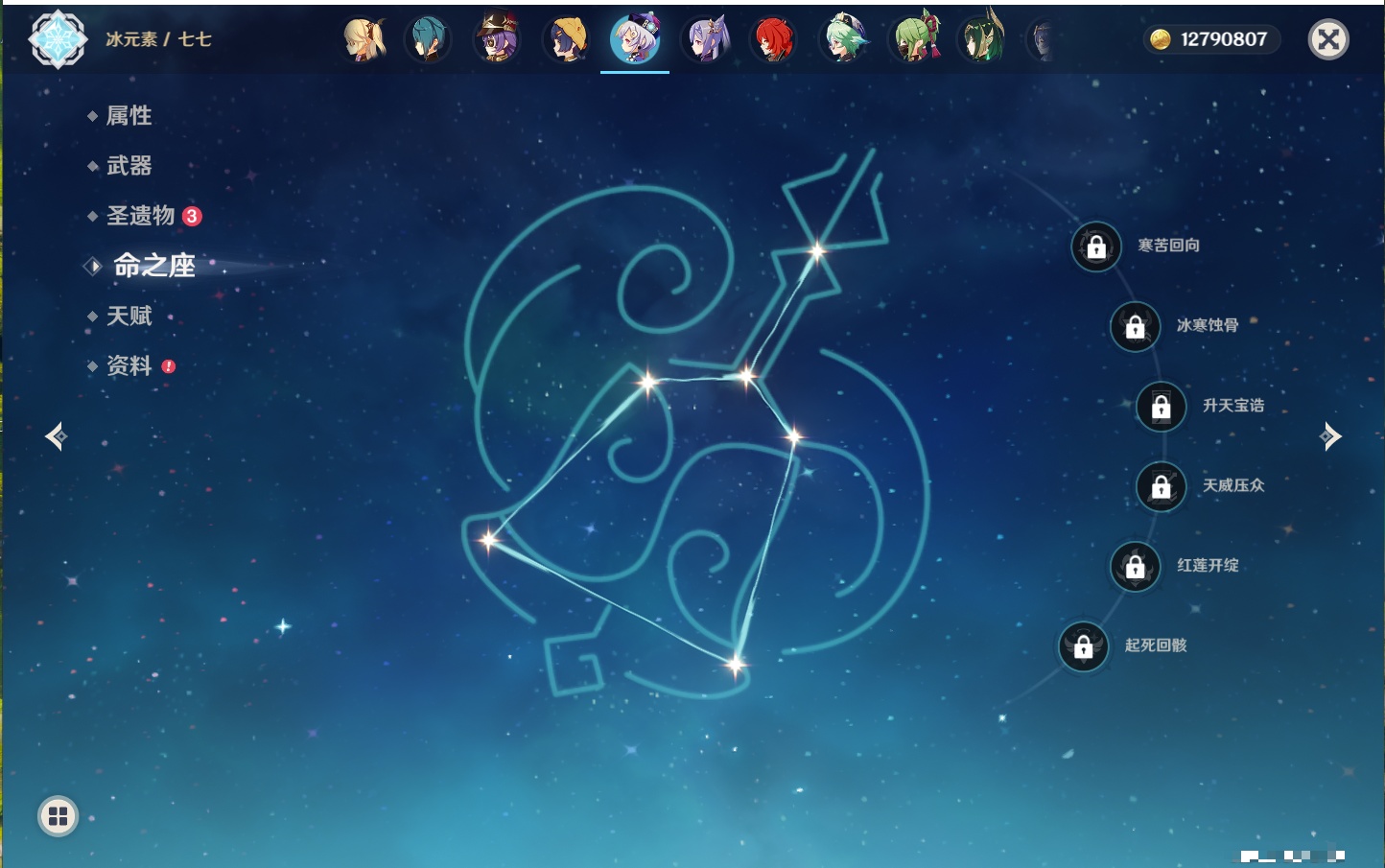Select the purple twin-tail character avatar
This screenshot has width=1385, height=868.
(x=707, y=40)
